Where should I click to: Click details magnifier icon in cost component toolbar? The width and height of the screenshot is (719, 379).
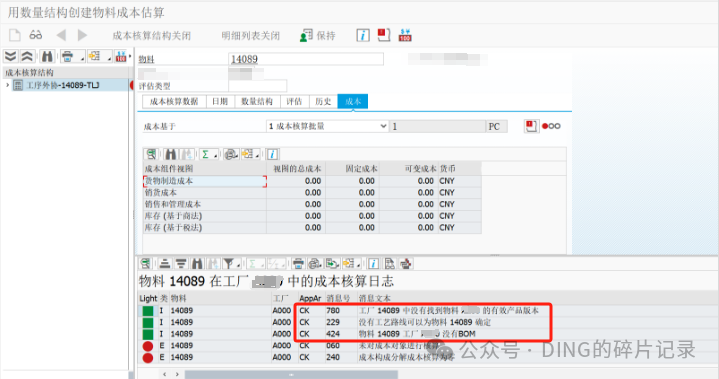click(151, 154)
